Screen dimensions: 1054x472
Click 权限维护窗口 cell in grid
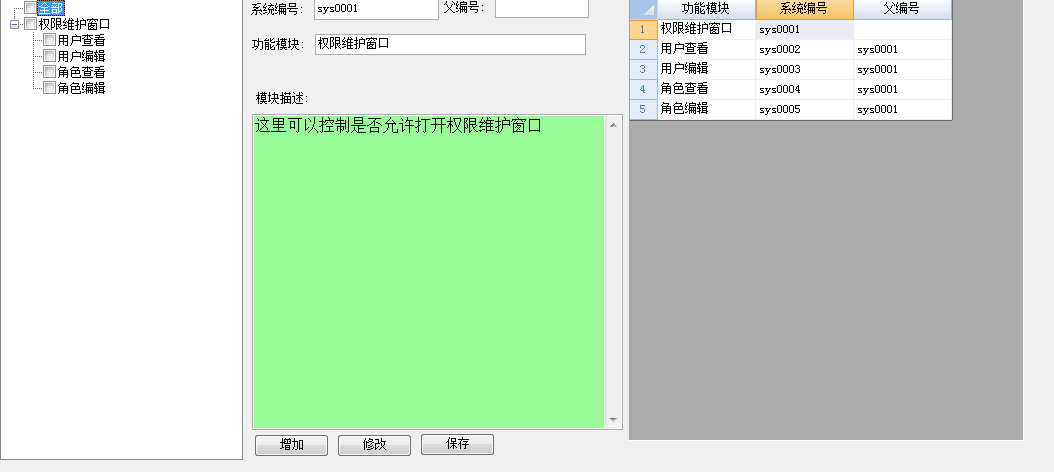706,30
